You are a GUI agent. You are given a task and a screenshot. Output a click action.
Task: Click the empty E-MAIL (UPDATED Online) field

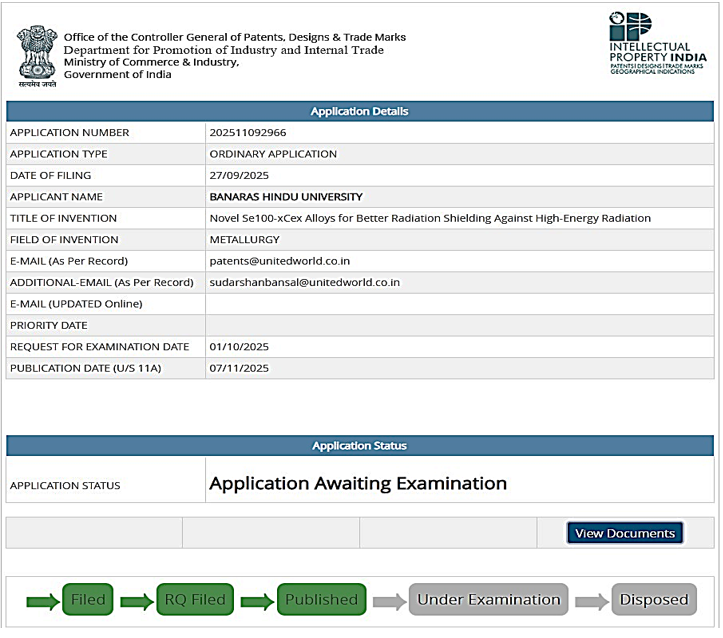pyautogui.click(x=460, y=304)
